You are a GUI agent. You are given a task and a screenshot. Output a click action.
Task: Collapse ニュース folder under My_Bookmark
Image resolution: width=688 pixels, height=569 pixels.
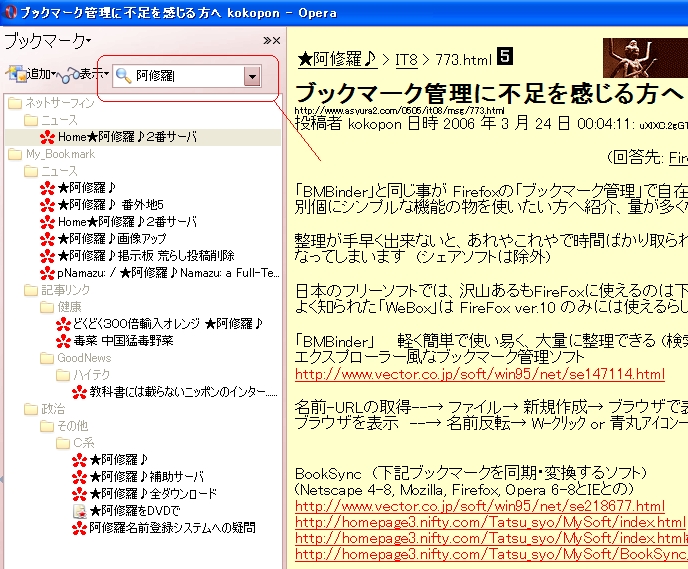[31, 171]
